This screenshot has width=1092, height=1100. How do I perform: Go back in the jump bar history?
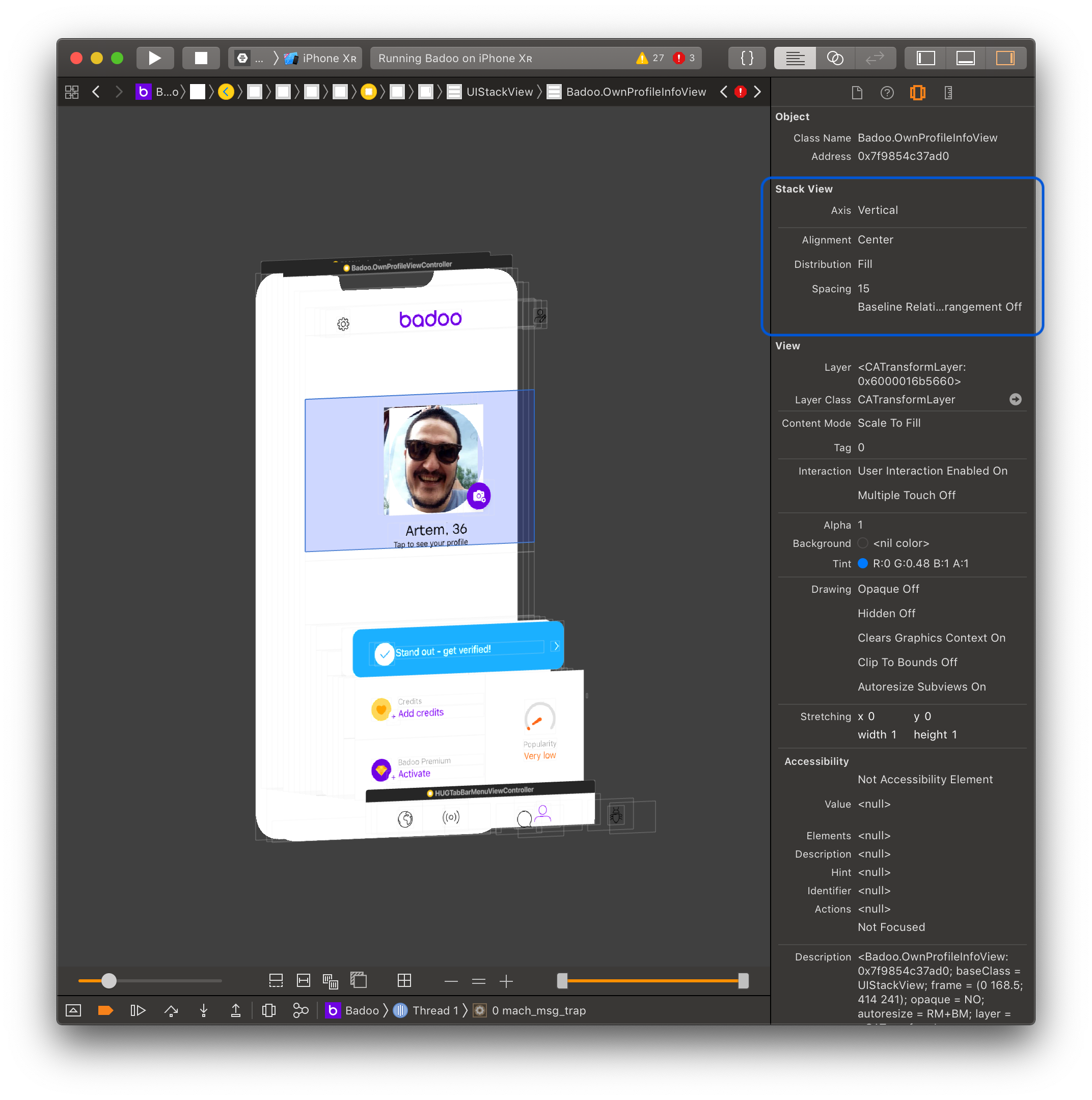[x=96, y=92]
